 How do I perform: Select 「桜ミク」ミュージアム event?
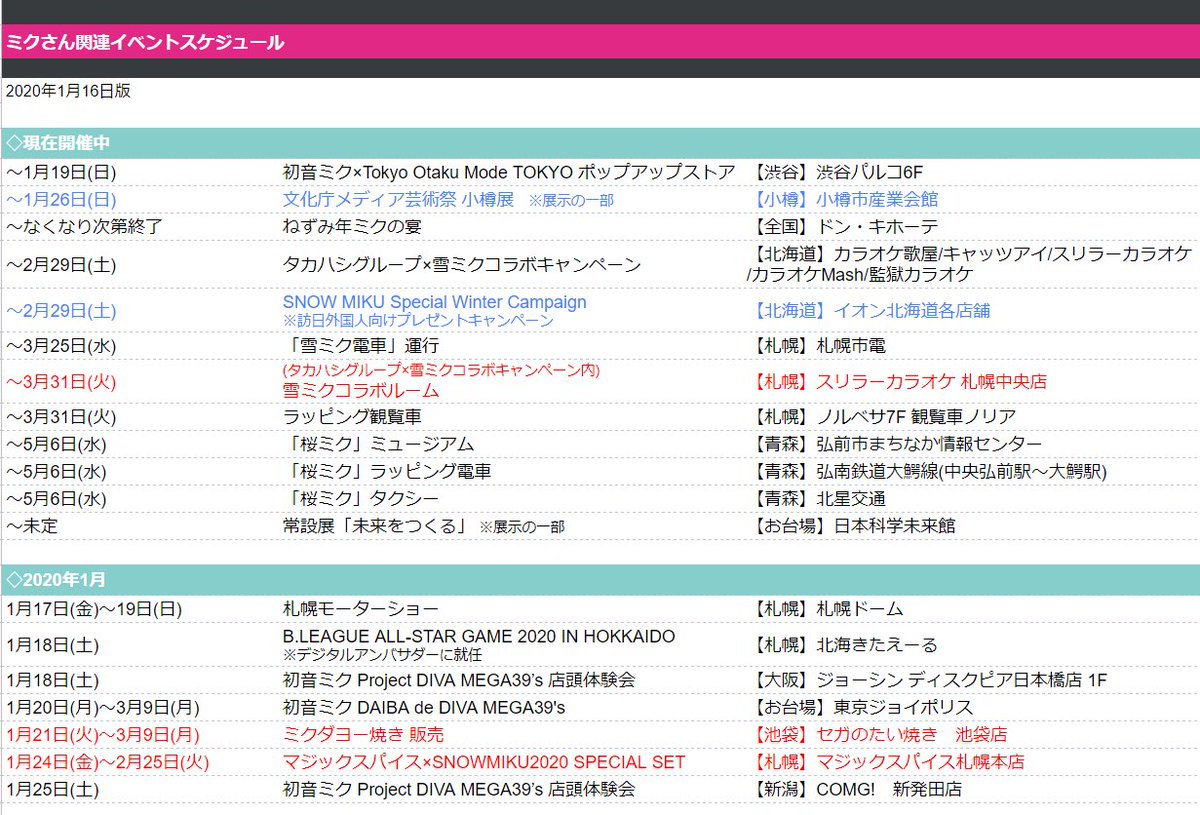point(378,444)
